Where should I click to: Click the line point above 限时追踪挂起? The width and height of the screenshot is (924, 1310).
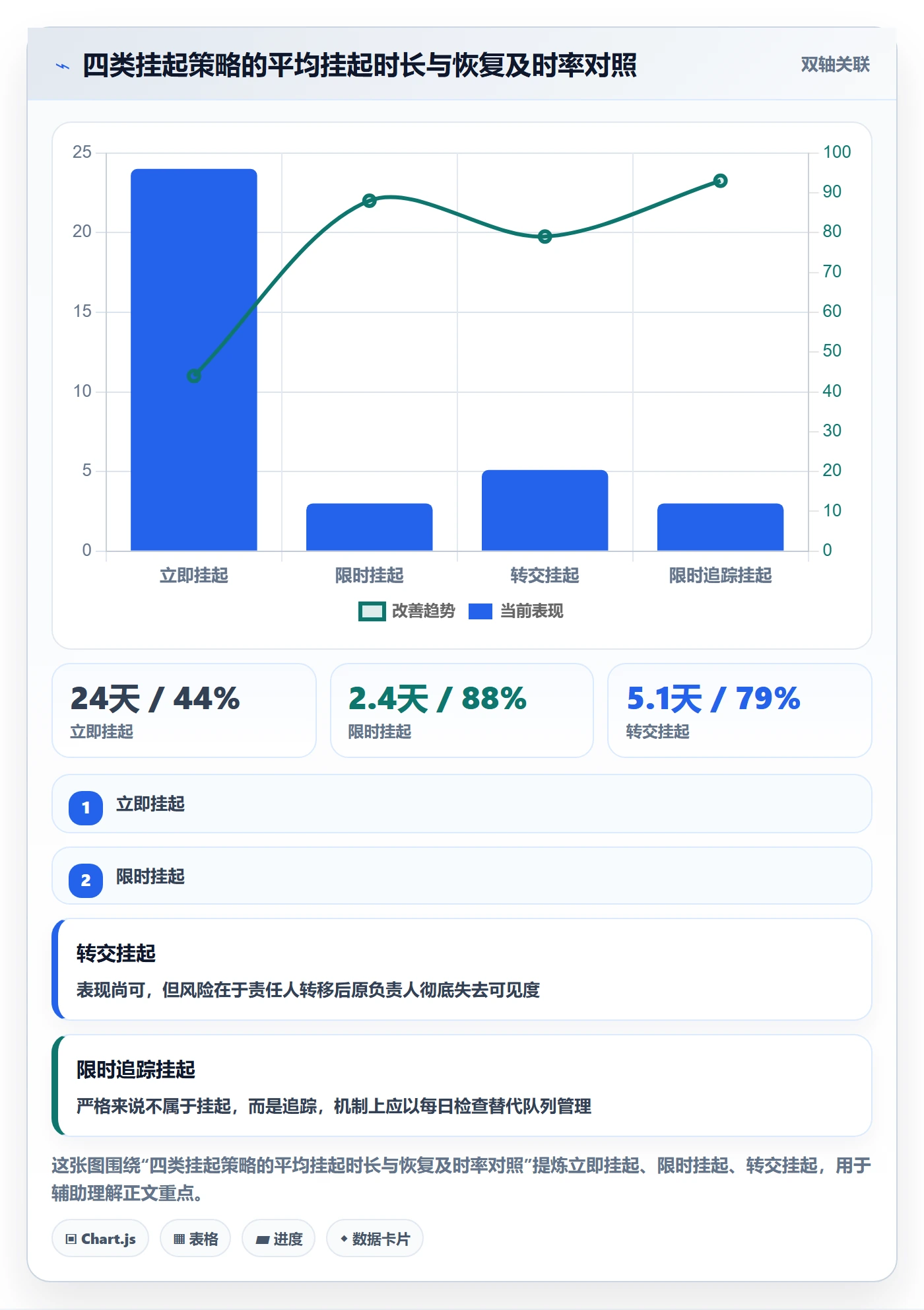click(x=721, y=181)
